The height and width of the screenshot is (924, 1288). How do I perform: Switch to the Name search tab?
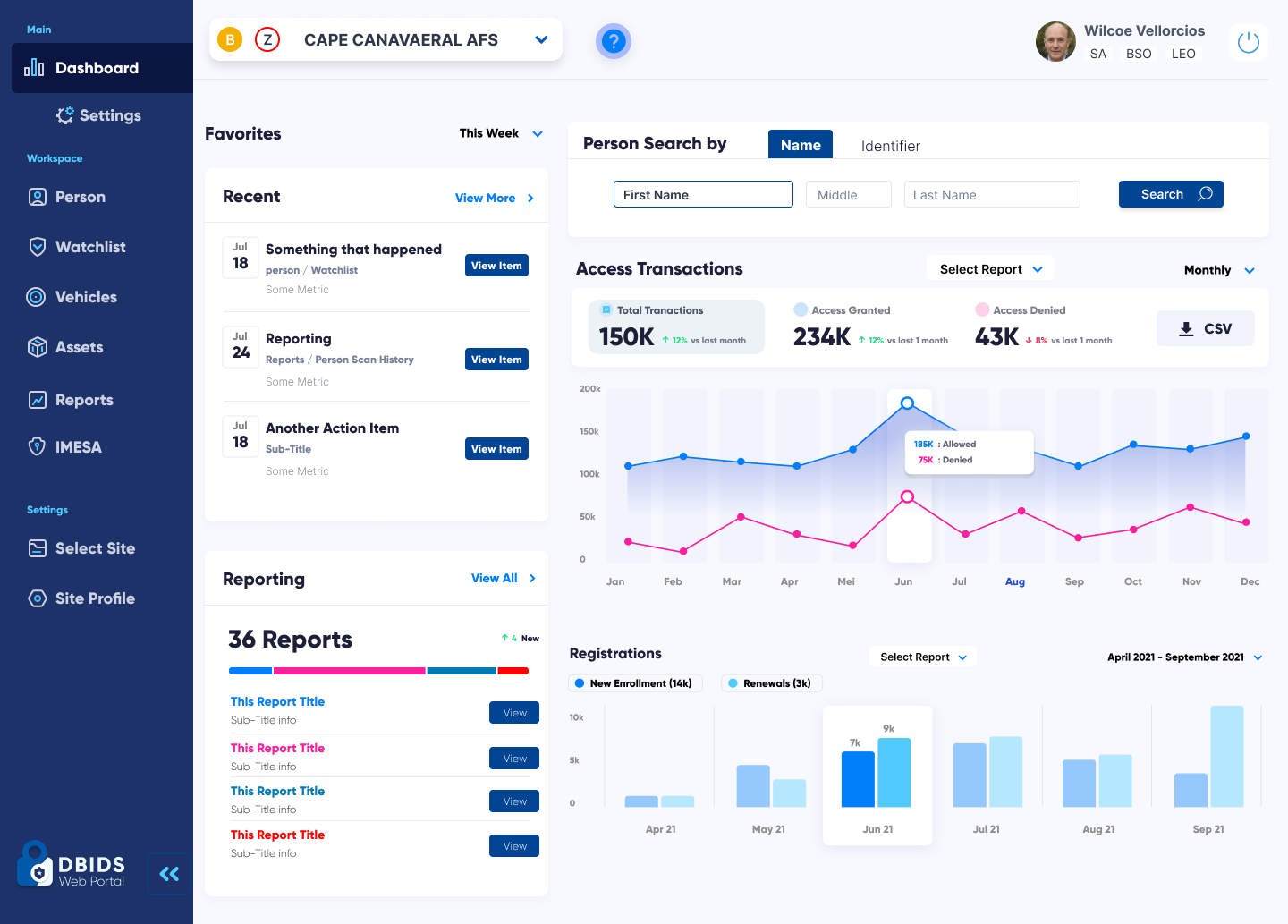(801, 145)
